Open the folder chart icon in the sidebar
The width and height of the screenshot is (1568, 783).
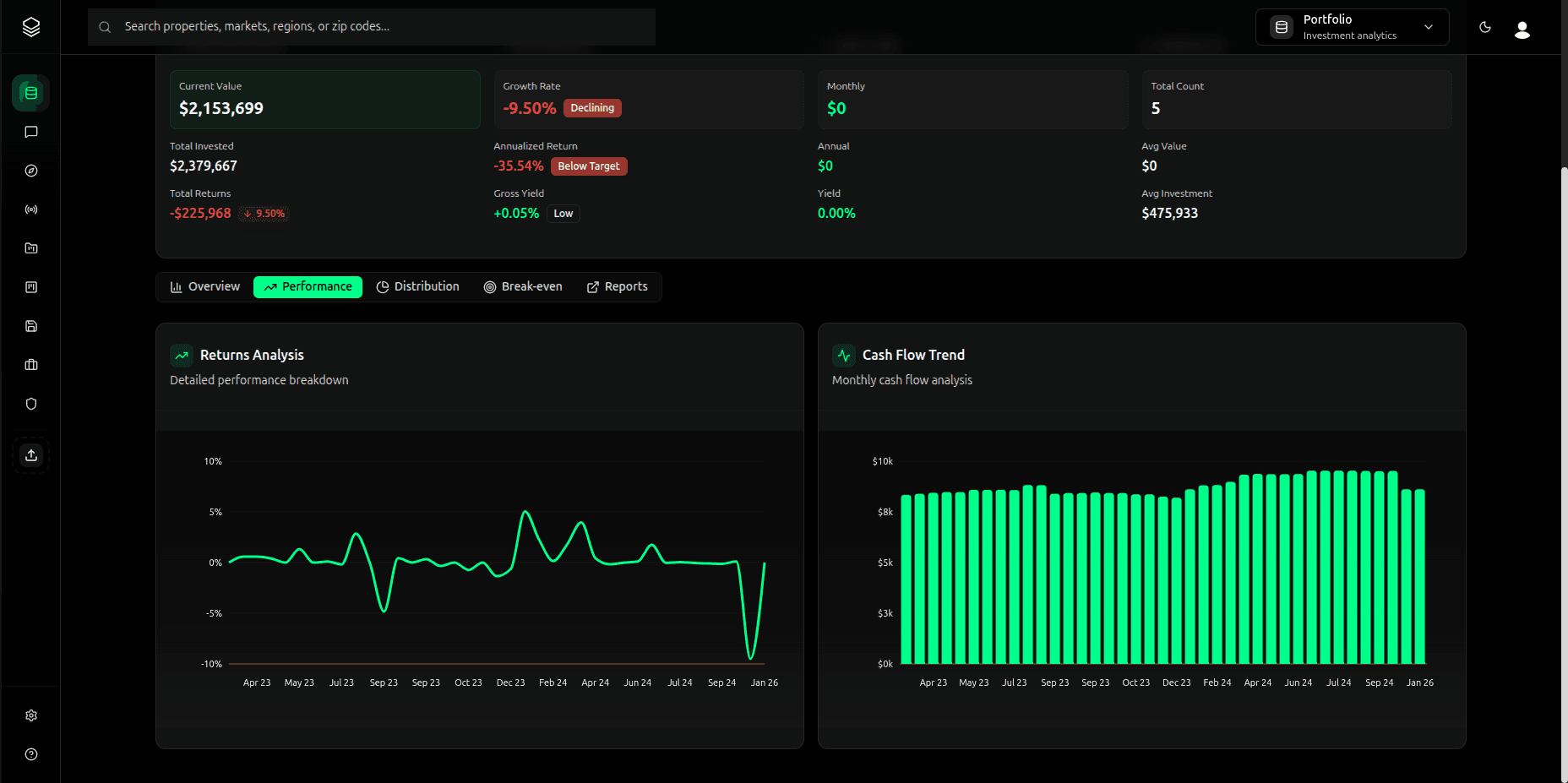click(31, 248)
